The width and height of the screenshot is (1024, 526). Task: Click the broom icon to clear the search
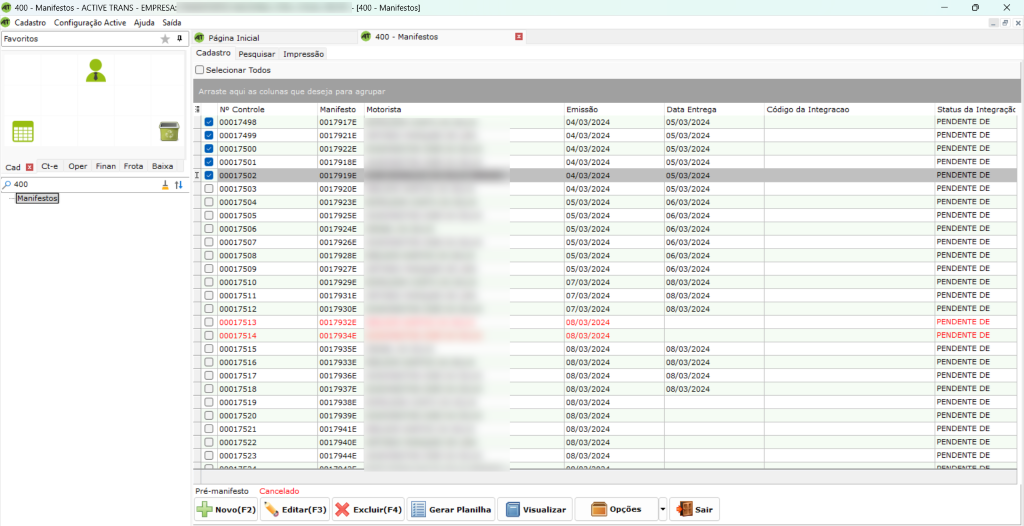pos(165,185)
